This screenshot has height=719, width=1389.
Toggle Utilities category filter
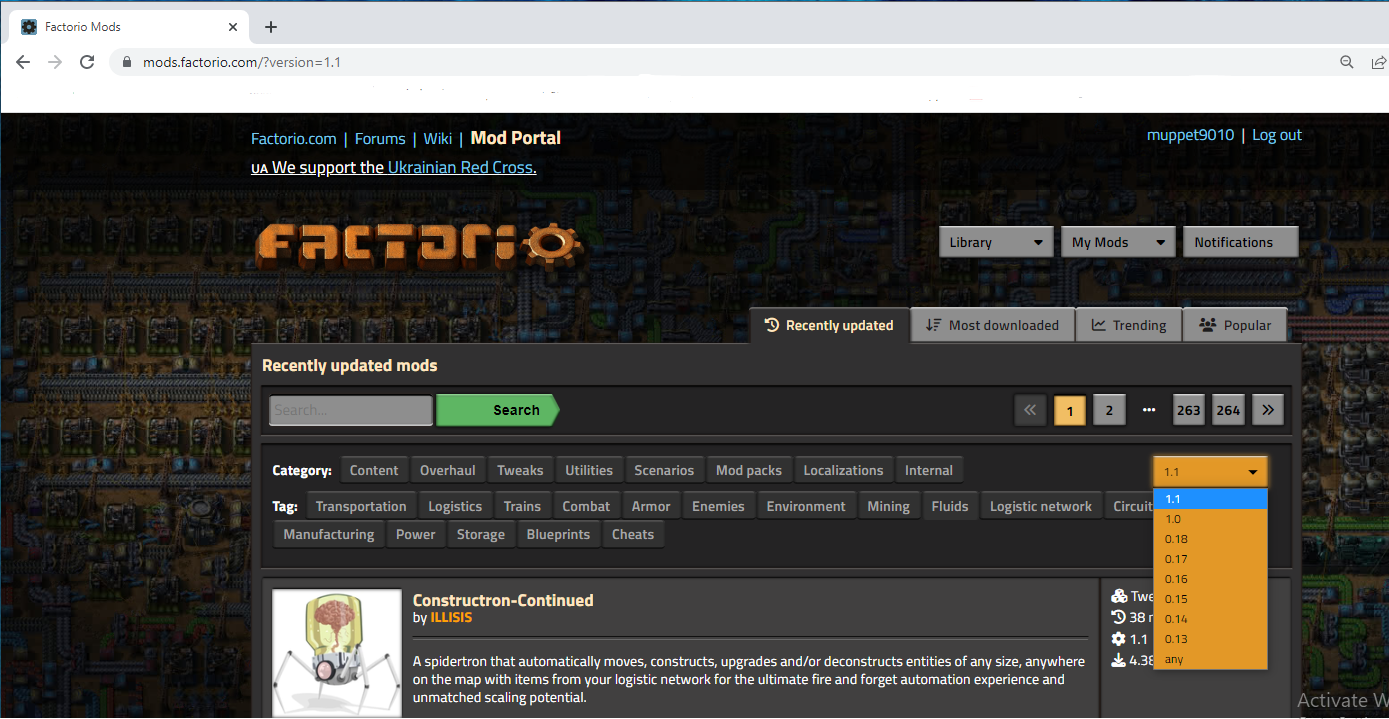(x=589, y=470)
